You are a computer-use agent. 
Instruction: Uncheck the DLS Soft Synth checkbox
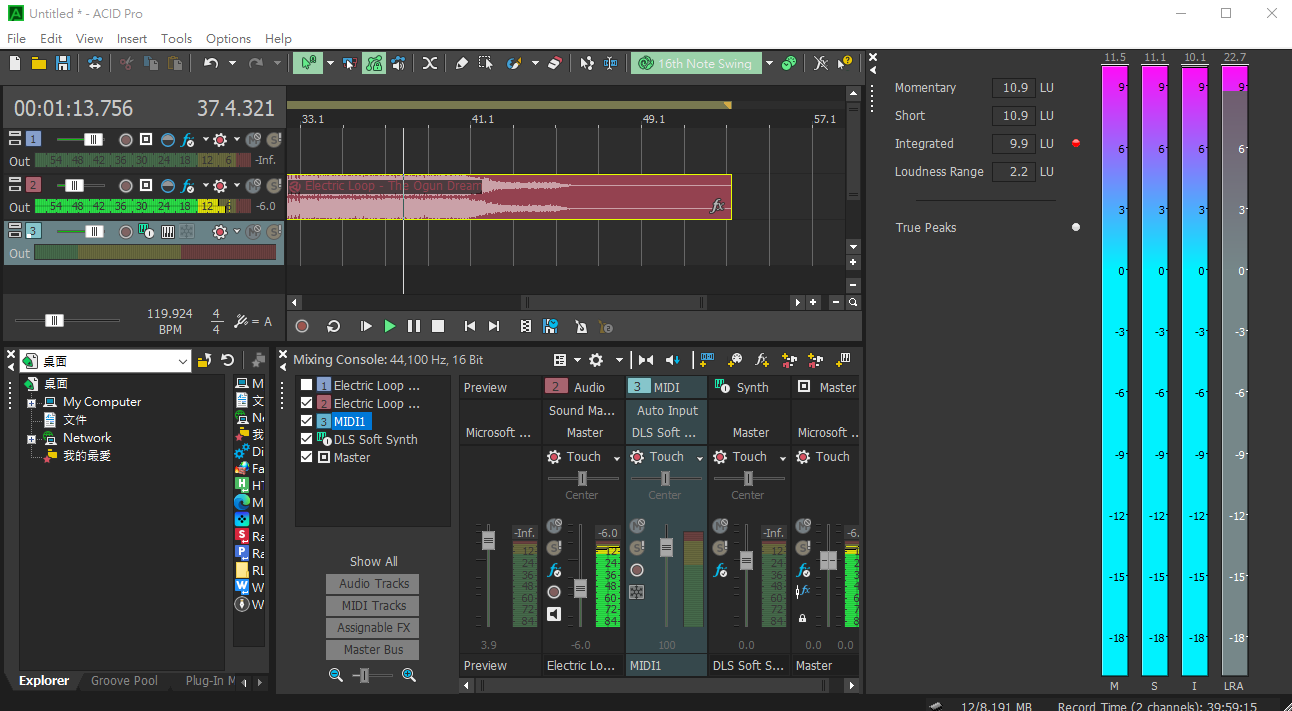pos(307,439)
